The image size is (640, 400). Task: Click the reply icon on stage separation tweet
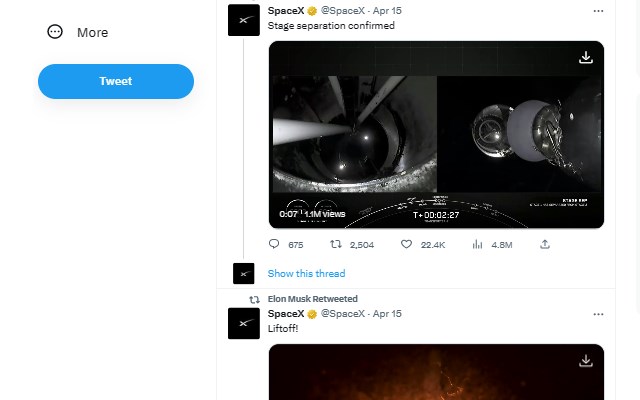click(x=275, y=244)
